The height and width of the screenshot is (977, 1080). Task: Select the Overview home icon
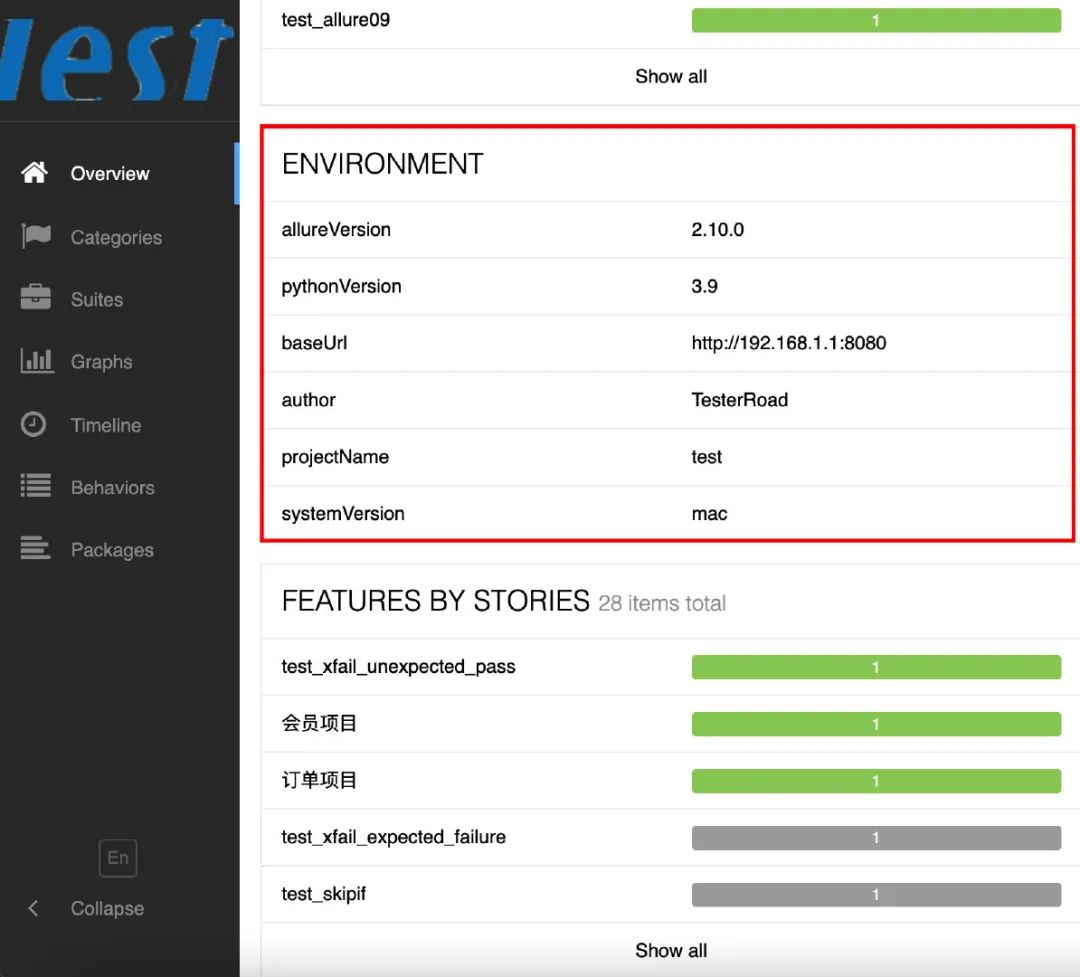click(x=33, y=172)
